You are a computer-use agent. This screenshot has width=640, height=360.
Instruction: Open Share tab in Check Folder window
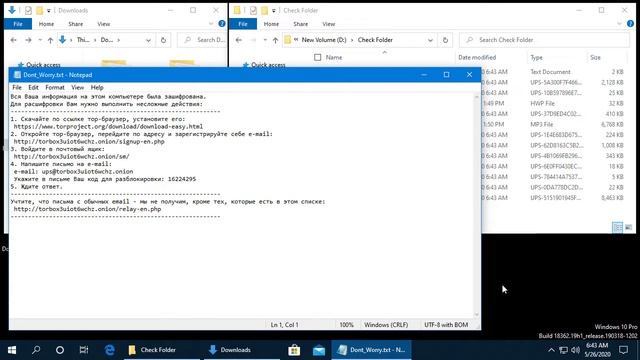pos(300,24)
